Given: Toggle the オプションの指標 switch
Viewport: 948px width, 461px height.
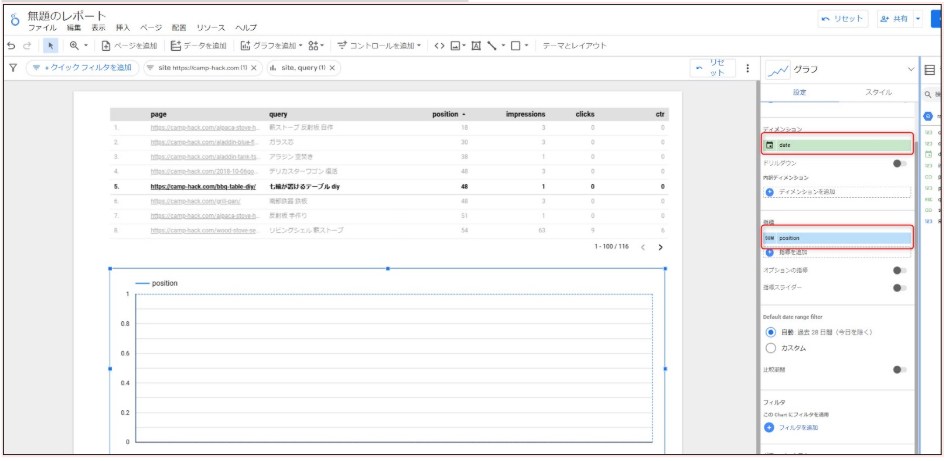Looking at the screenshot, I should coord(900,270).
